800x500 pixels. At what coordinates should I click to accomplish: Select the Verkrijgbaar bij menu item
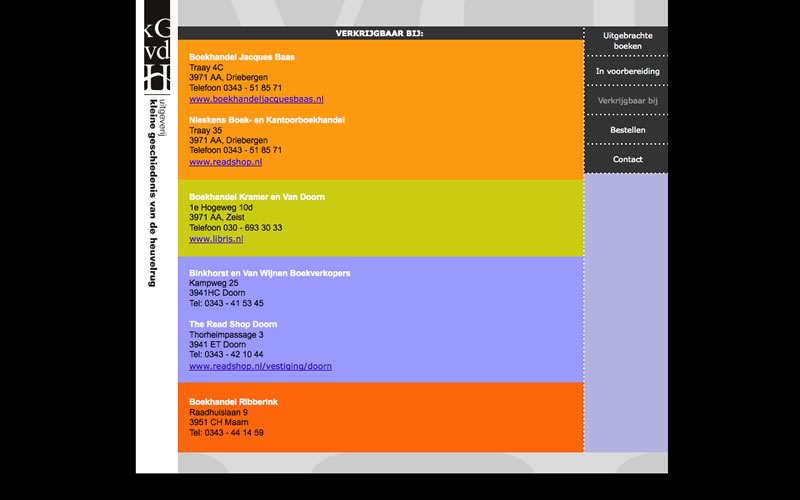tap(627, 101)
